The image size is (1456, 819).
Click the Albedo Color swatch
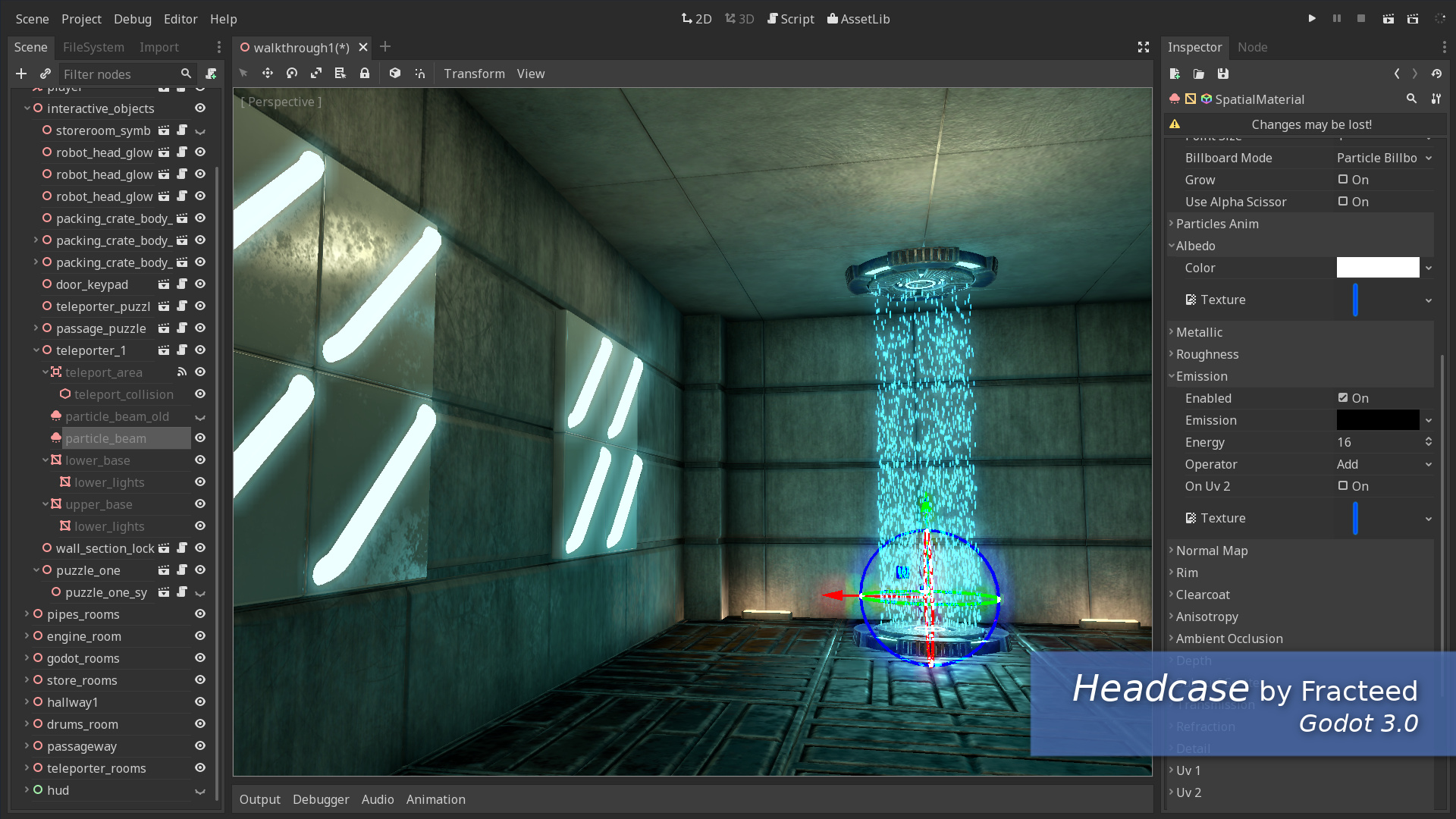coord(1378,267)
